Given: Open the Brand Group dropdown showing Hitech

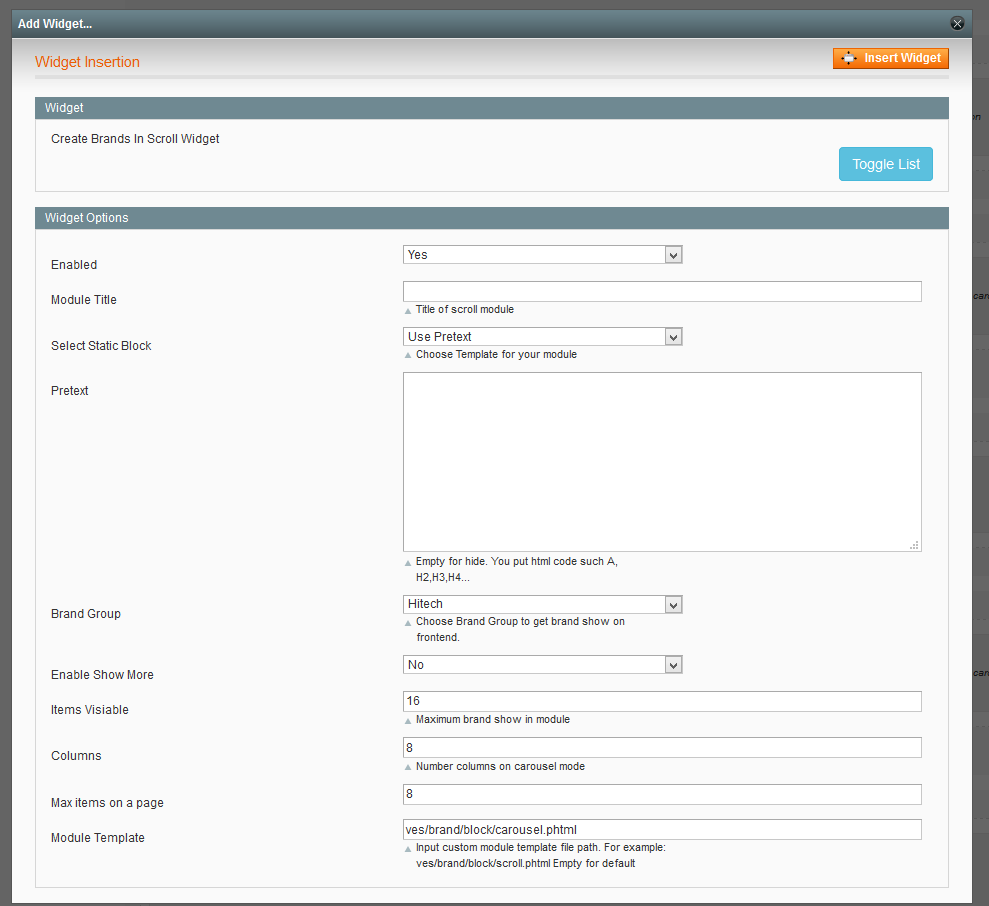Looking at the screenshot, I should 542,604.
